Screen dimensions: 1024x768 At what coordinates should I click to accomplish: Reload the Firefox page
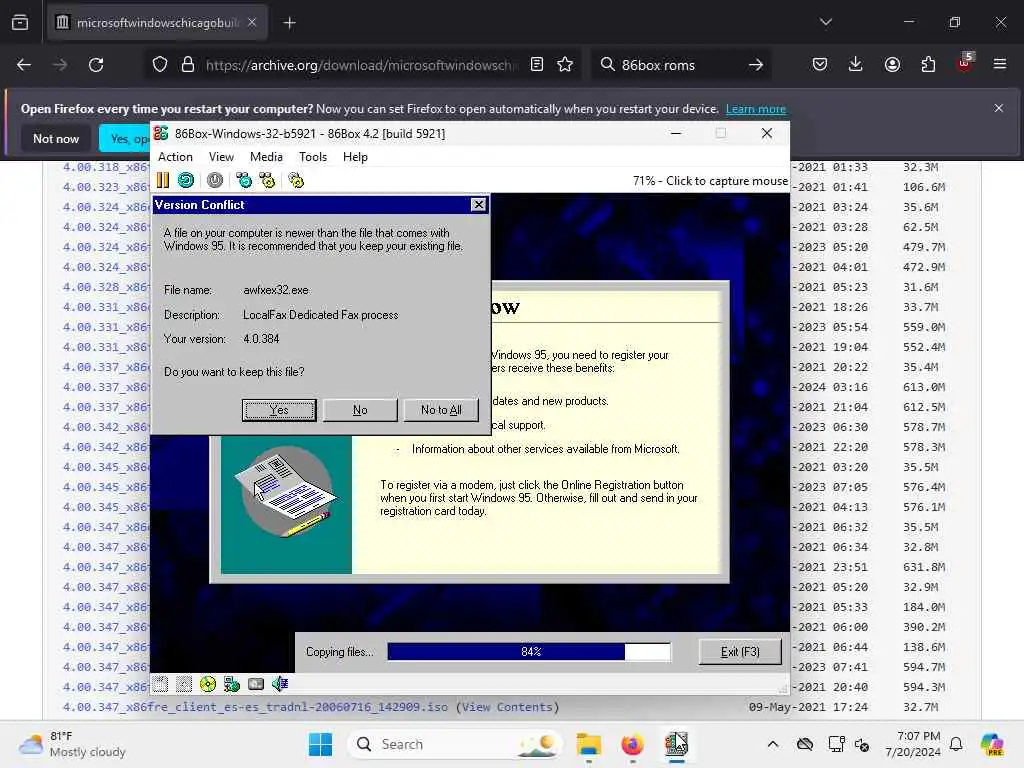[x=96, y=65]
